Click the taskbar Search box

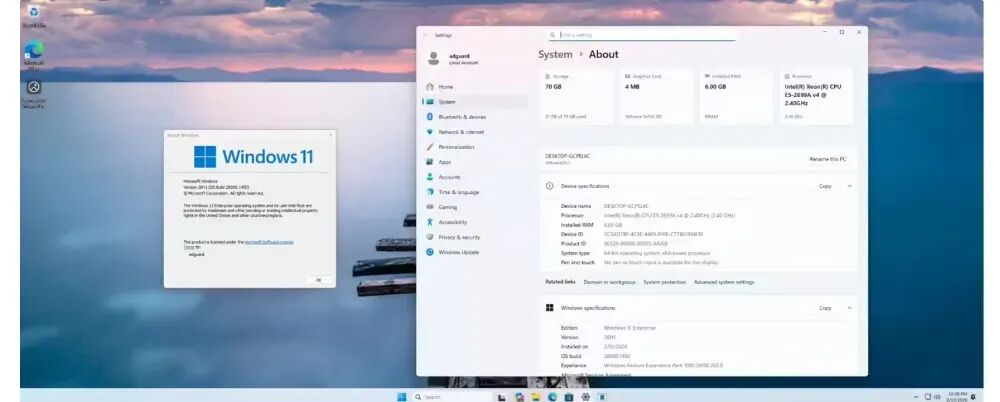point(452,397)
